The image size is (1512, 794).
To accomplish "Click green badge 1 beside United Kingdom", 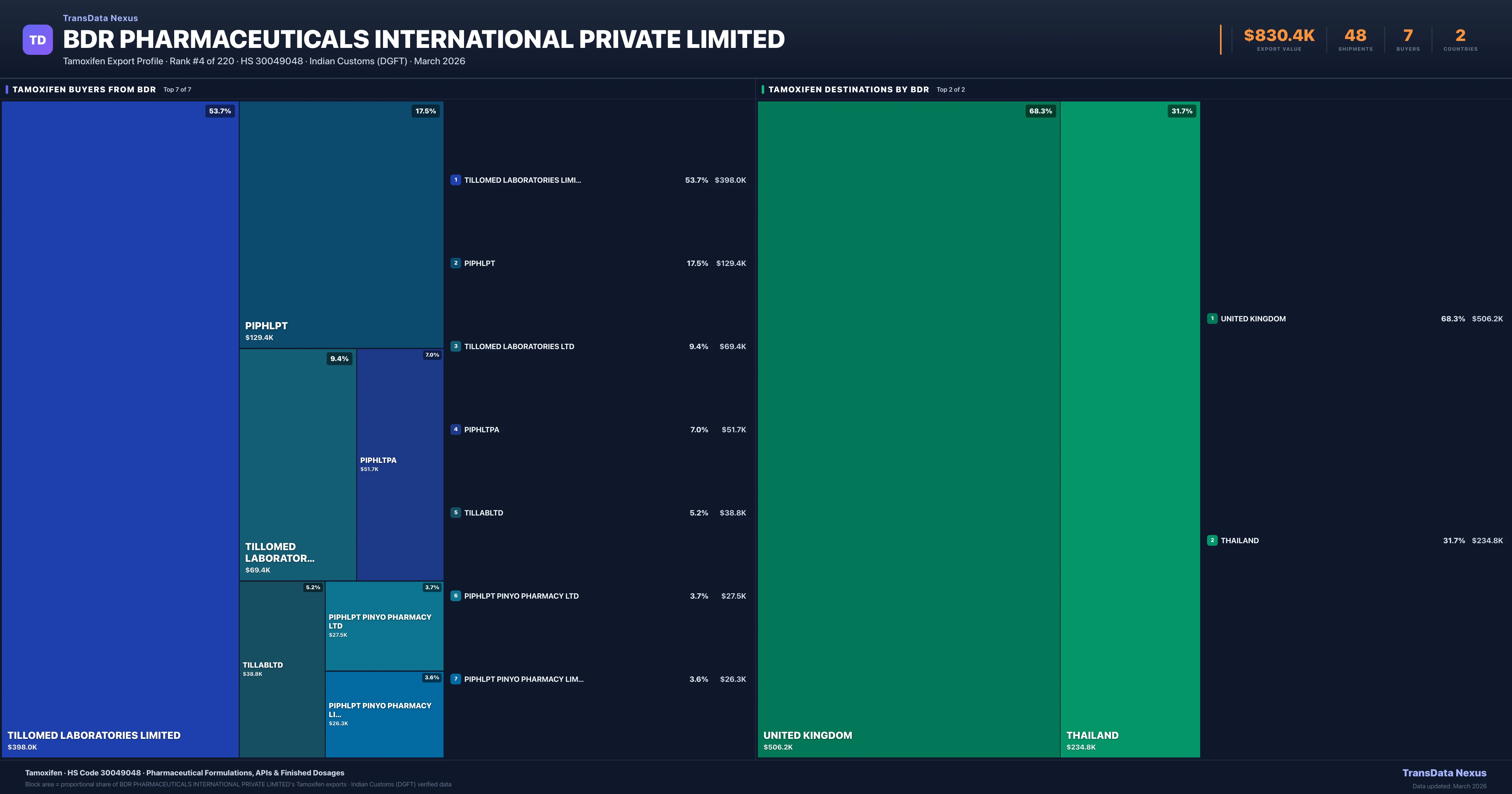I will click(1212, 318).
